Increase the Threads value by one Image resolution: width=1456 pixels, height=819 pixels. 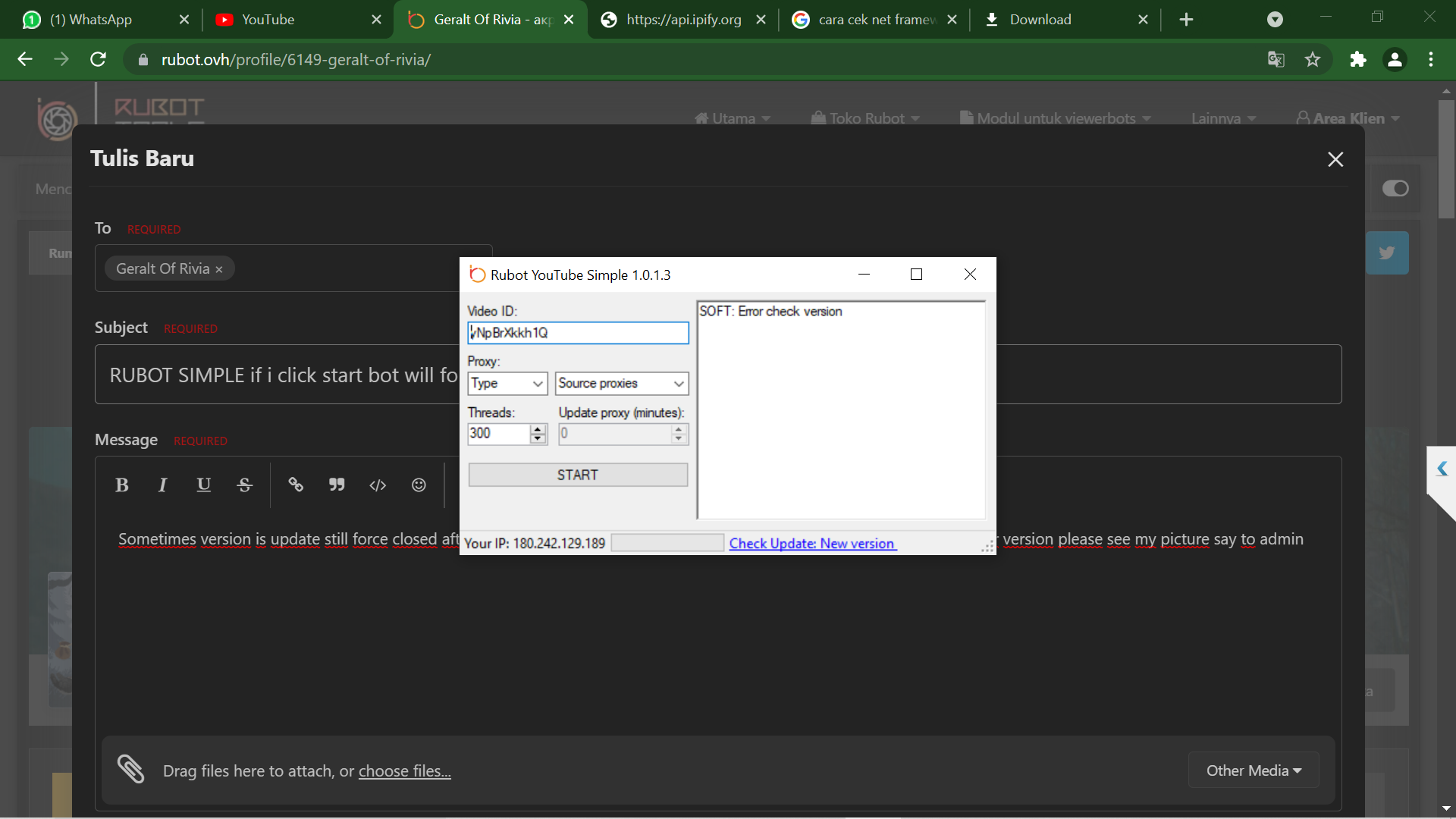pos(538,429)
